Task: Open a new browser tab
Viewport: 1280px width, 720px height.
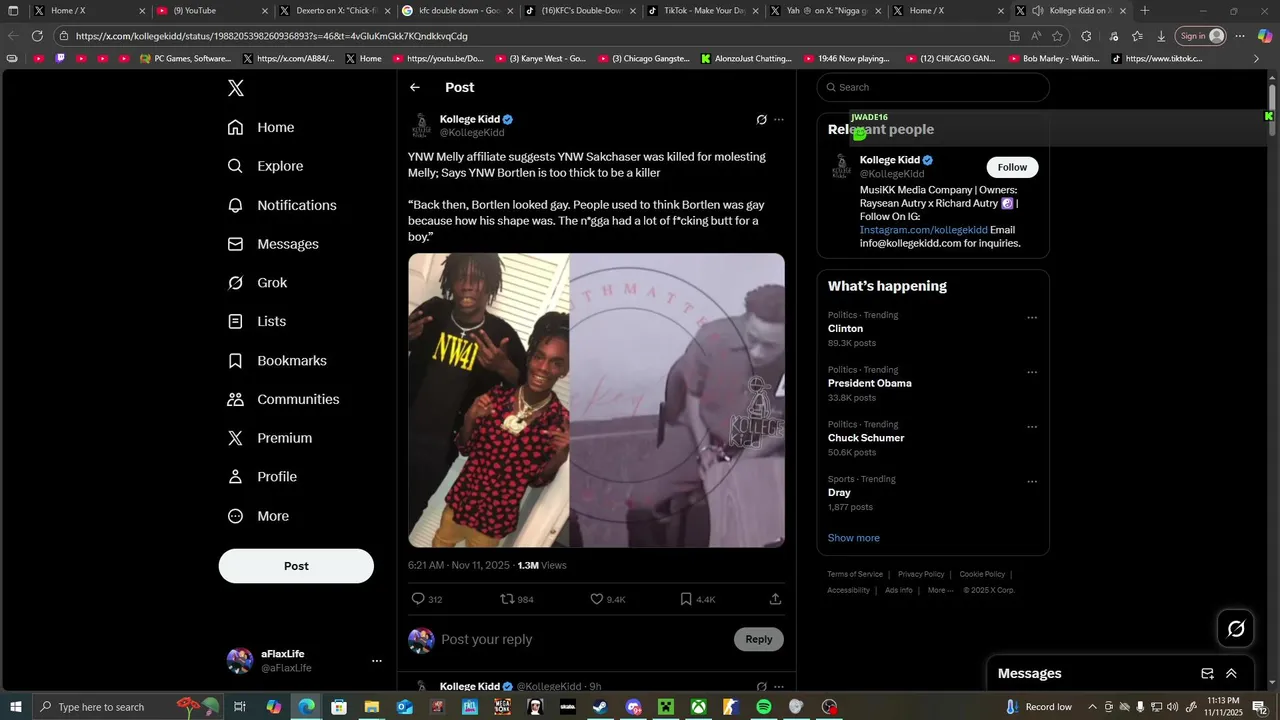Action: point(1145,11)
